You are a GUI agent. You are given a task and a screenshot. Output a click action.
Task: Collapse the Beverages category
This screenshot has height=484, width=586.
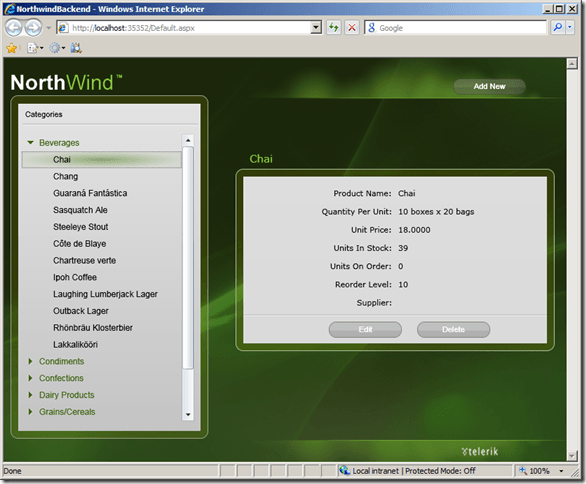(x=31, y=143)
